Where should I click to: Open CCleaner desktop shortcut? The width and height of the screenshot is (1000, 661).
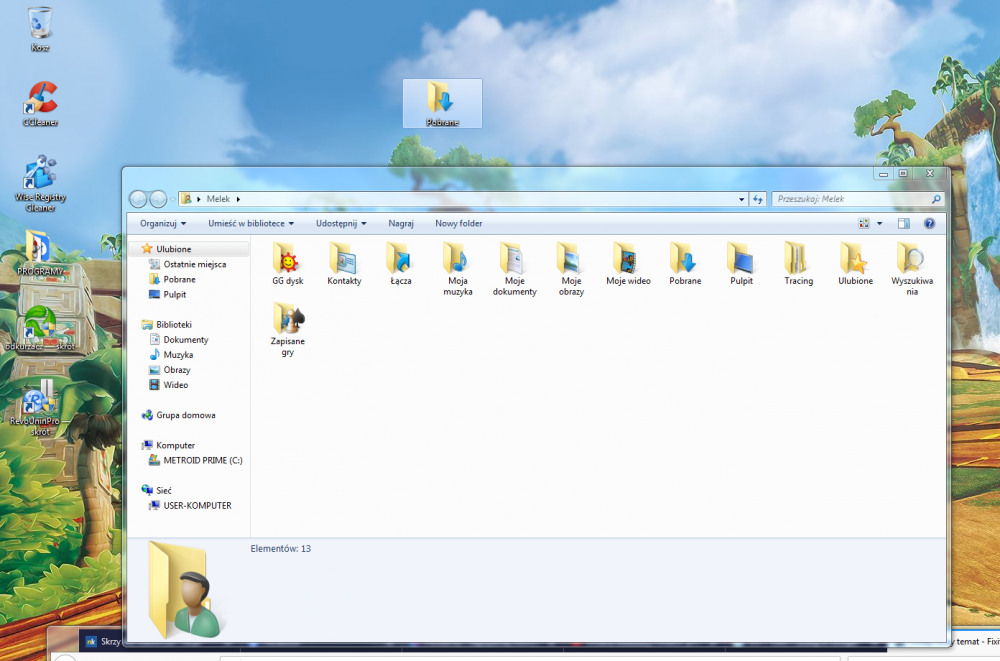(41, 100)
